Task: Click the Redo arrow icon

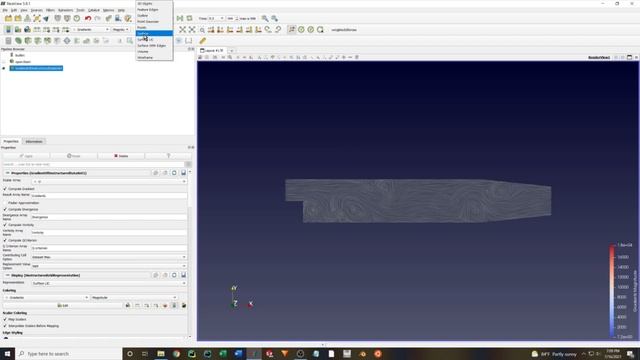Action: click(98, 18)
